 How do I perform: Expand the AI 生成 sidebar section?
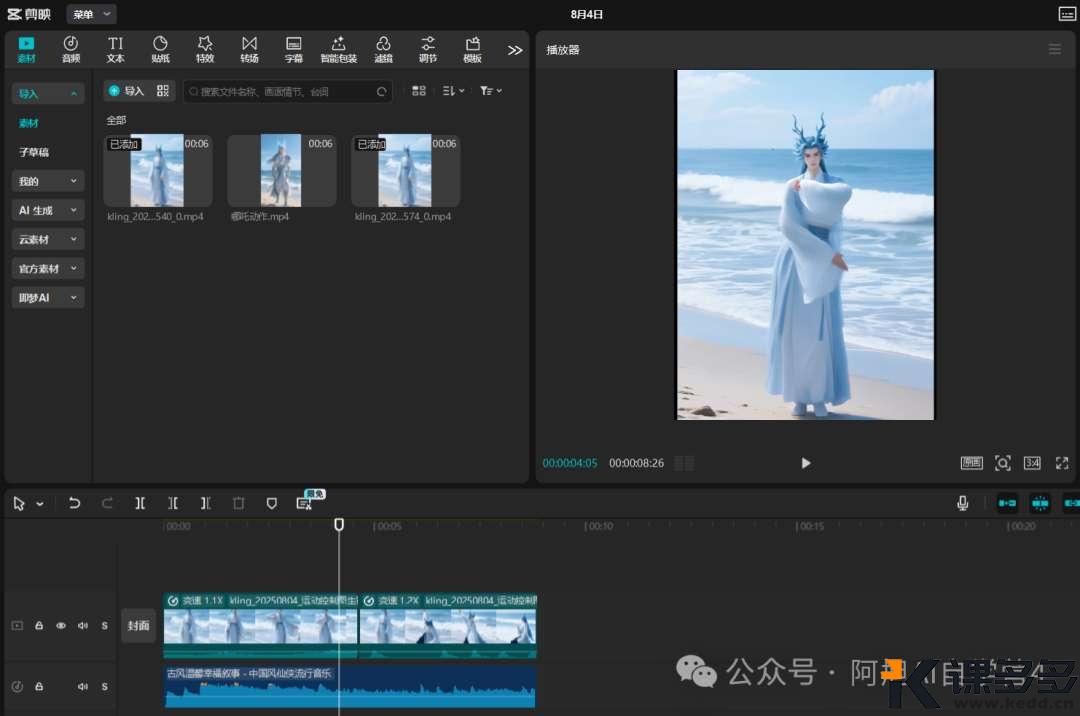48,210
